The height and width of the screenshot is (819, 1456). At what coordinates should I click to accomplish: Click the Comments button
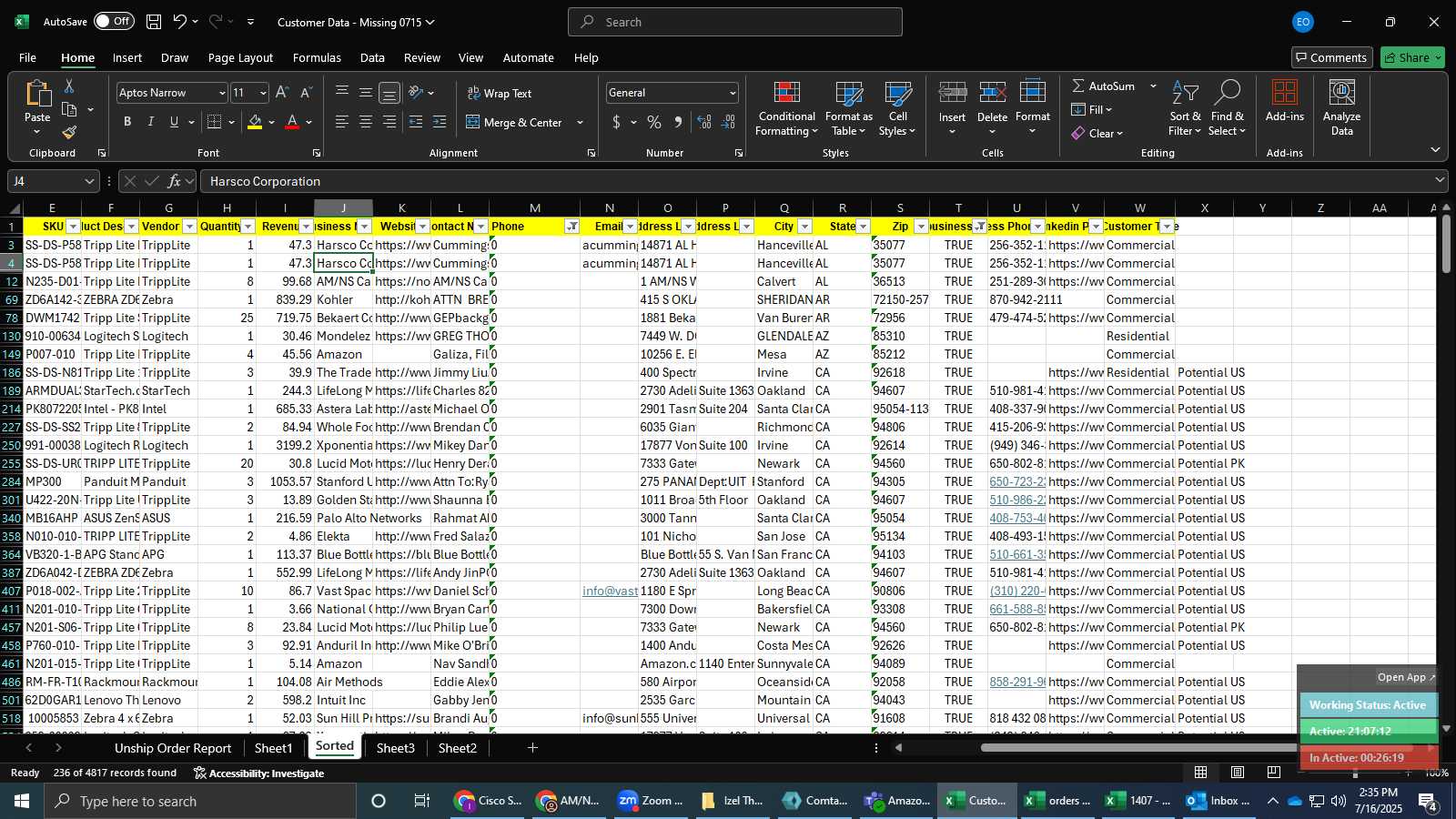pos(1330,57)
